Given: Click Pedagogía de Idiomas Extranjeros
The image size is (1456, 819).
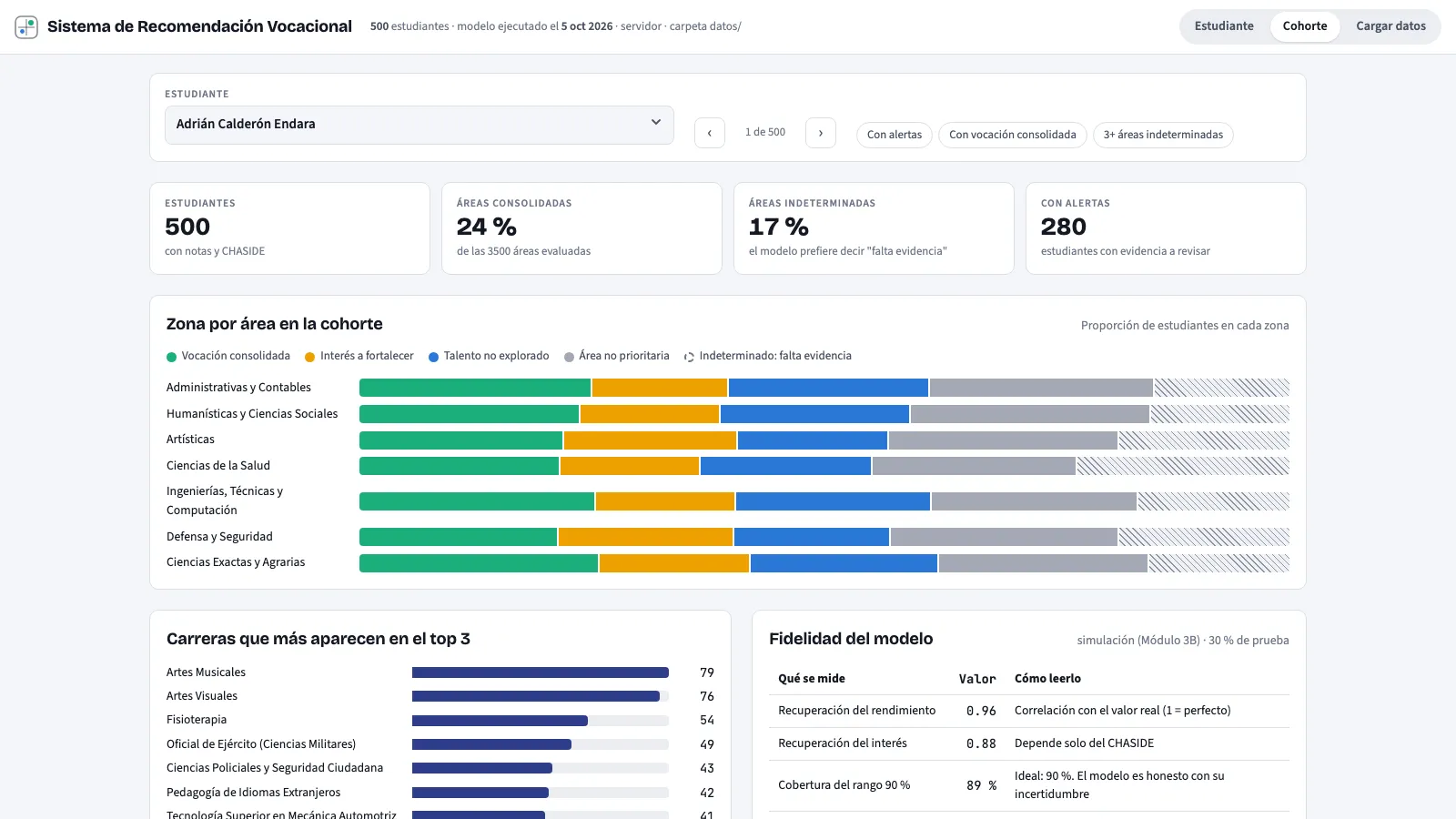Looking at the screenshot, I should [253, 793].
